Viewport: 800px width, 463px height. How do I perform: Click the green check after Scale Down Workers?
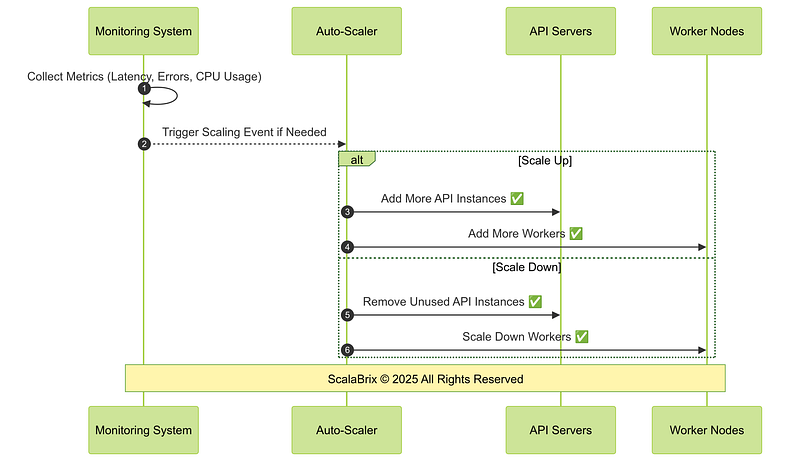click(582, 337)
